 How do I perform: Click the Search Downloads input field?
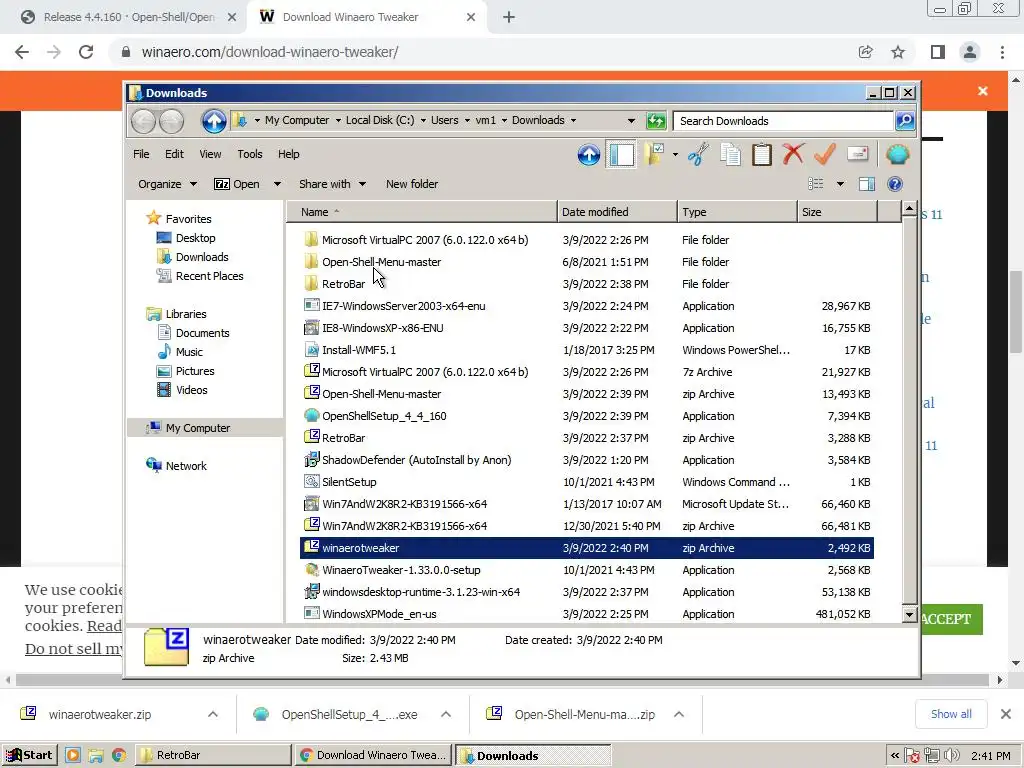tap(783, 121)
